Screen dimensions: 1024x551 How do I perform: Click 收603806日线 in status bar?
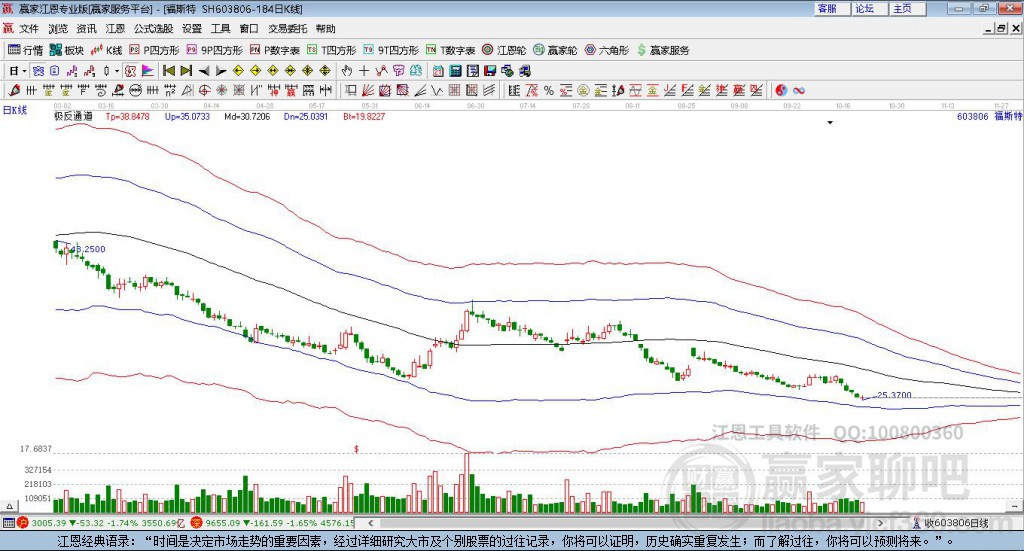[957, 523]
